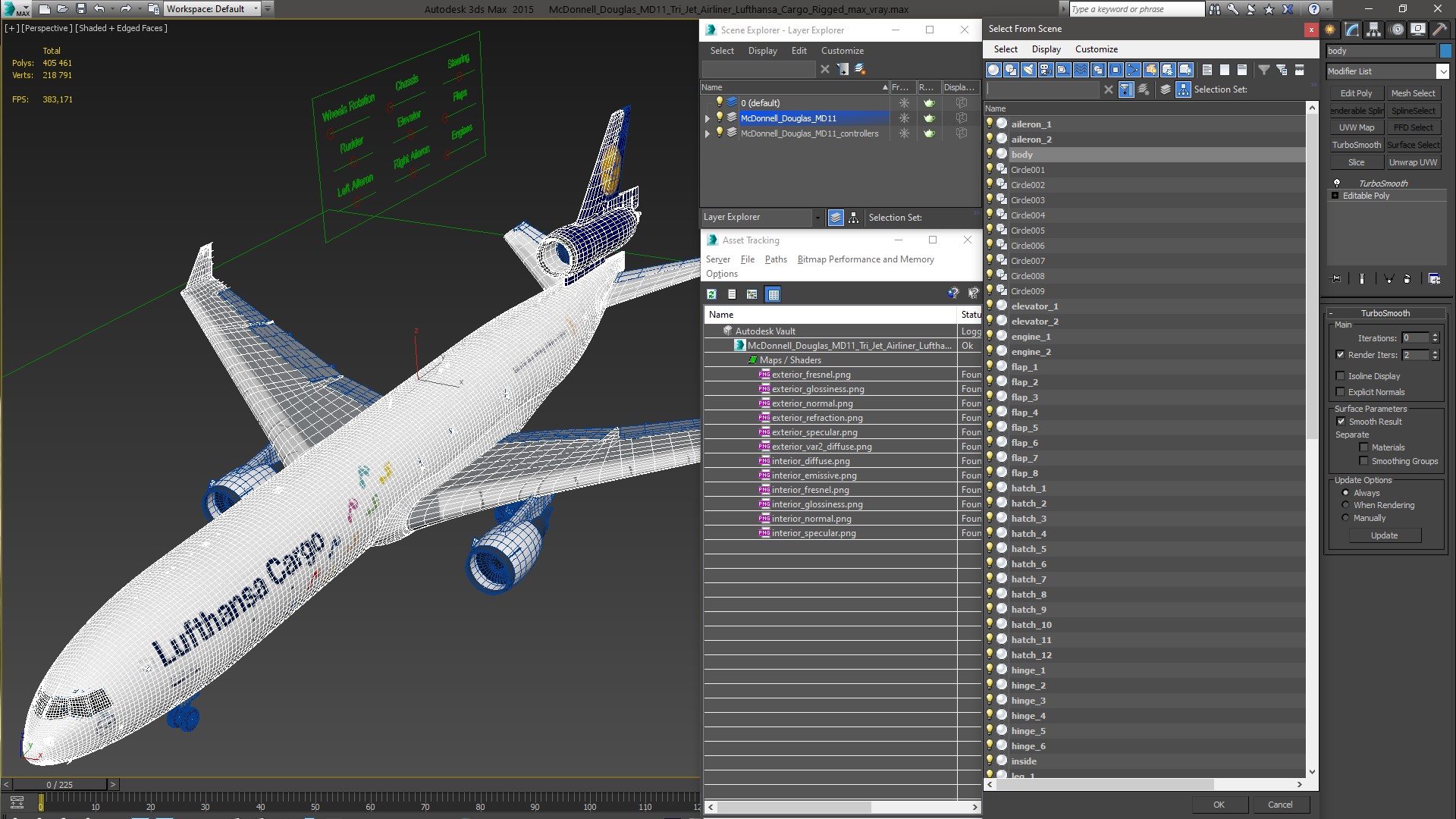Click the Update button in TurboSmooth
The height and width of the screenshot is (819, 1456).
coord(1384,535)
